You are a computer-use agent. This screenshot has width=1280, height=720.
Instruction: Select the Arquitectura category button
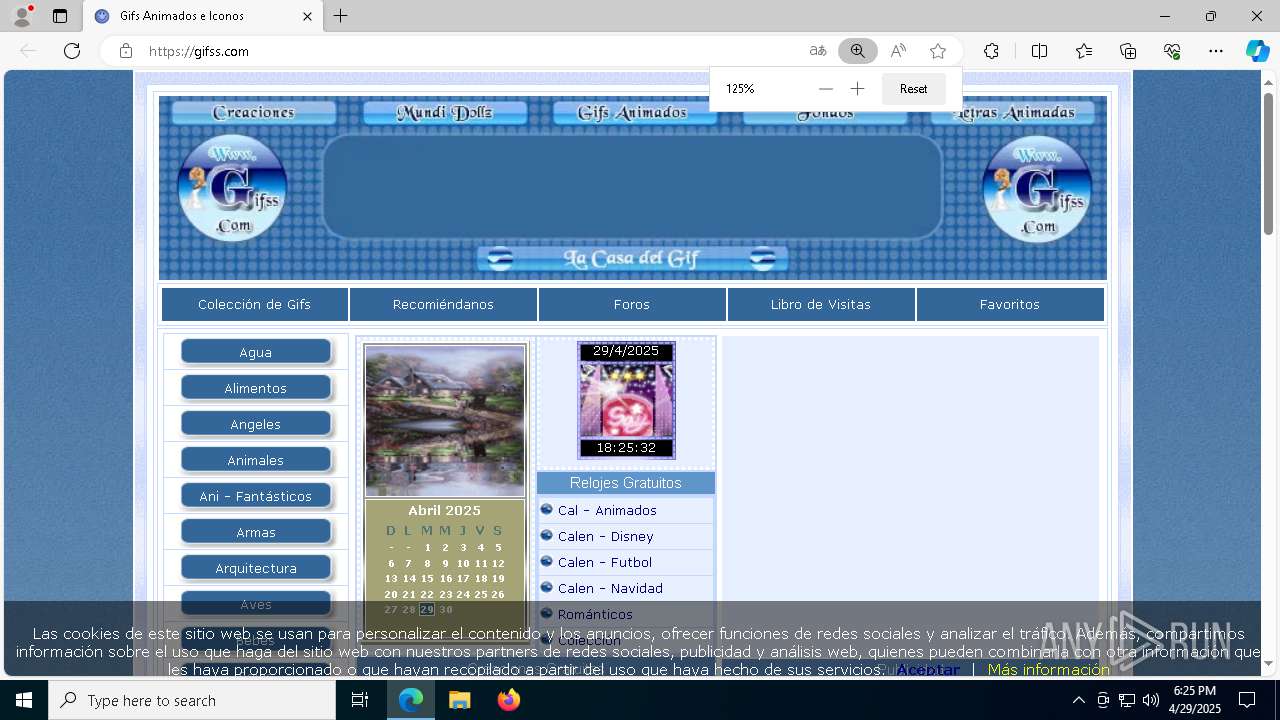pyautogui.click(x=256, y=568)
